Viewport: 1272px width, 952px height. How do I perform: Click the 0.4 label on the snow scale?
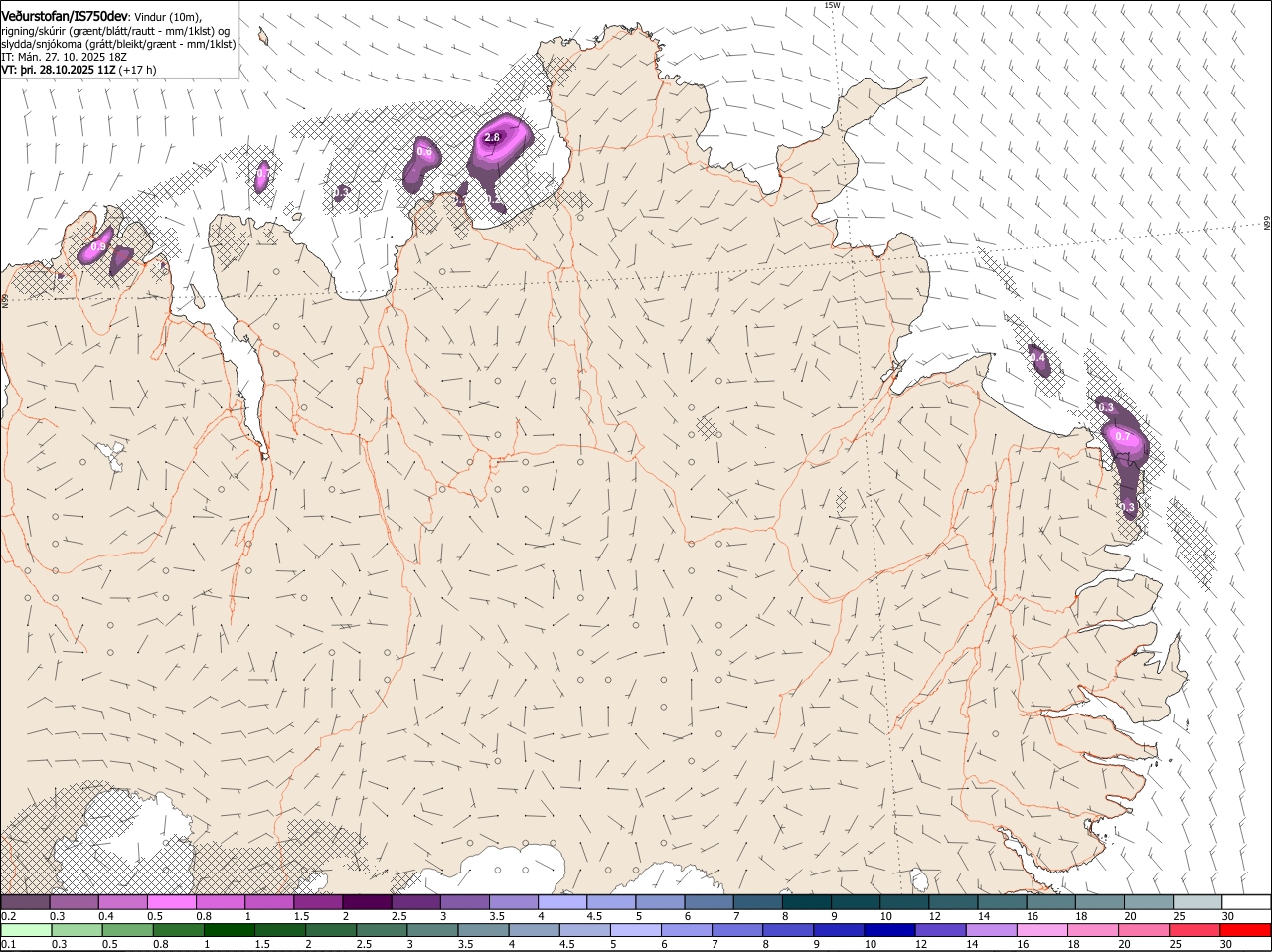[x=106, y=915]
